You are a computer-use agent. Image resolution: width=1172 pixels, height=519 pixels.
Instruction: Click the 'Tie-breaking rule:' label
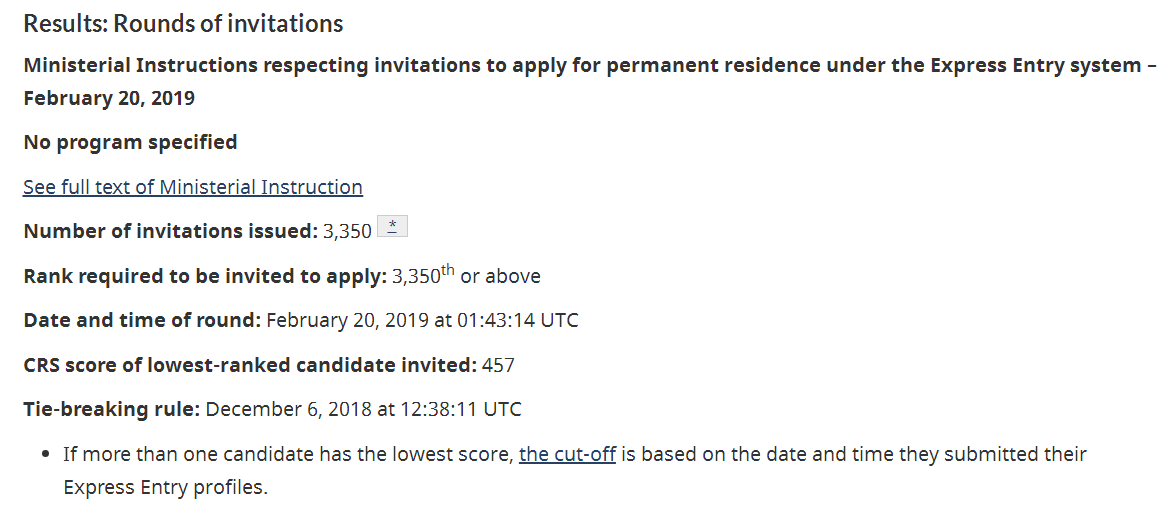coord(112,409)
